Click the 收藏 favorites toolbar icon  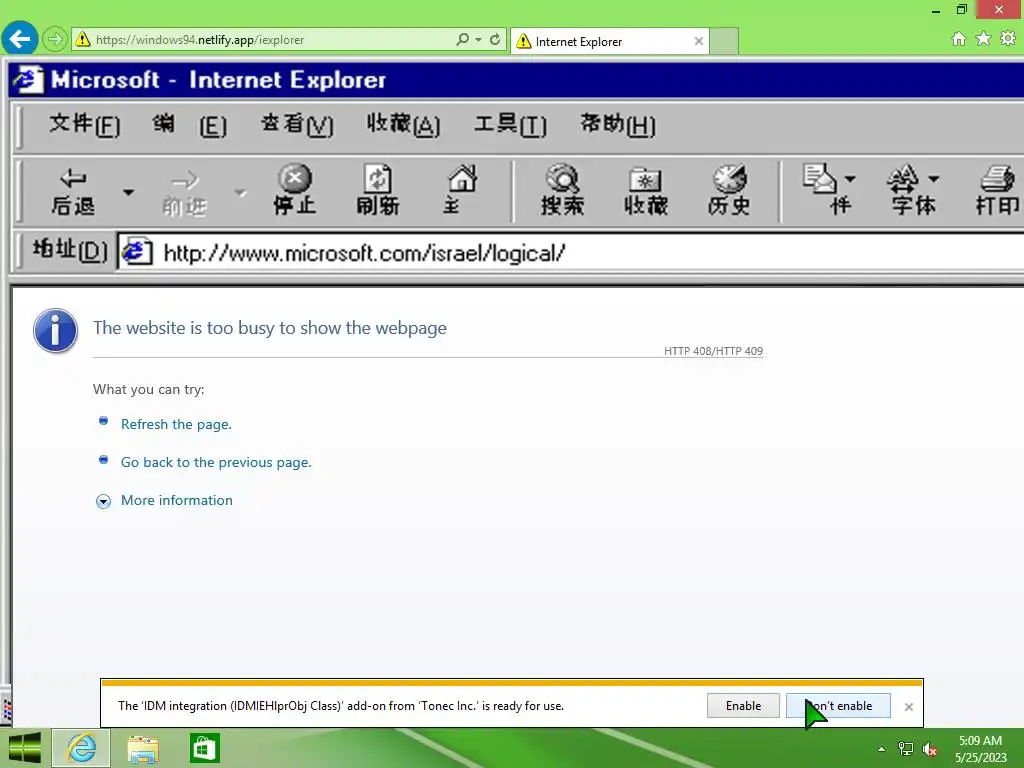click(x=645, y=190)
